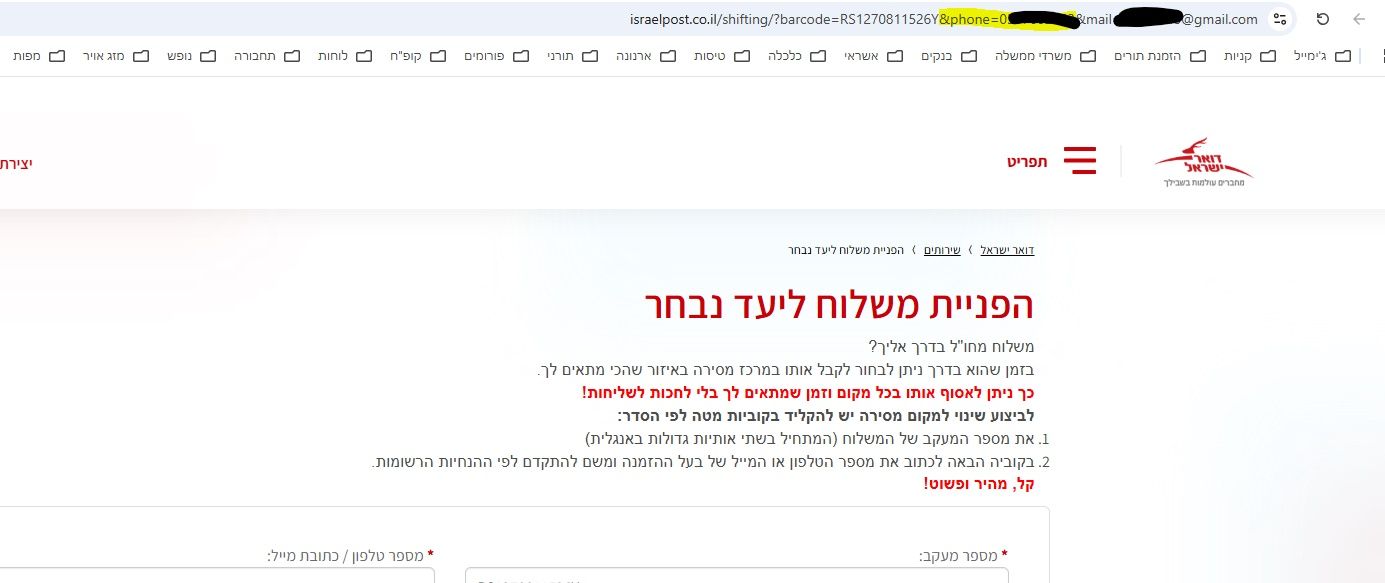1385x583 pixels.
Task: Open the hamburger menu next to תפריט
Action: click(x=1079, y=159)
